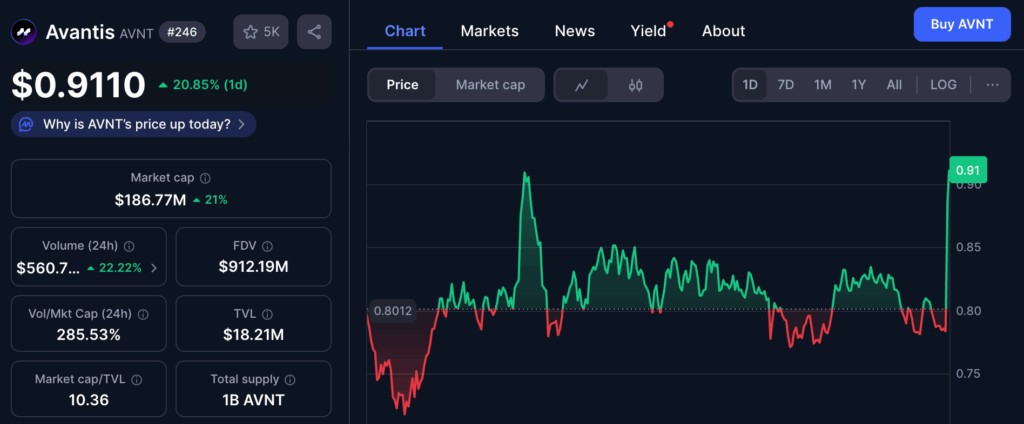Click the #246 rank badge

coord(182,31)
